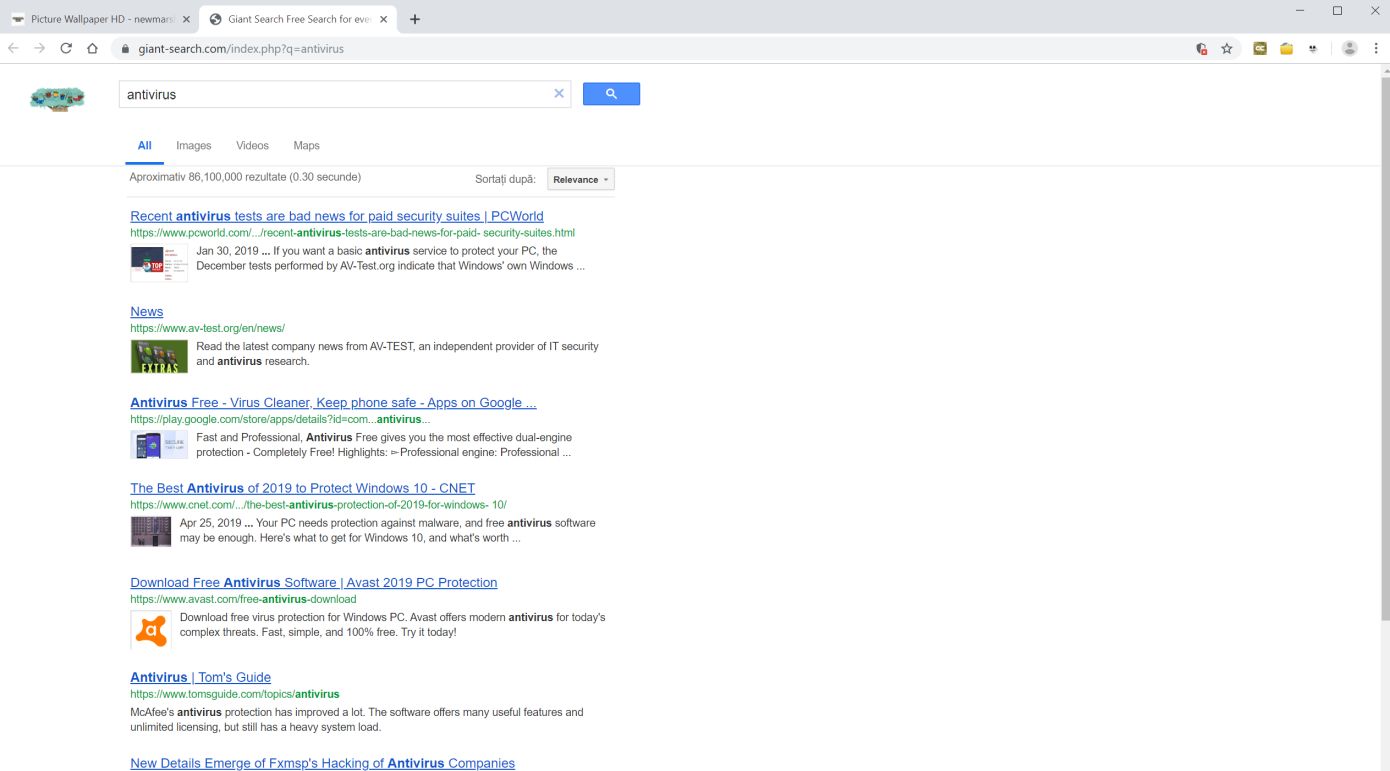Open the CNET Best Antivirus of 2019 result
This screenshot has height=771, width=1390.
pos(303,489)
